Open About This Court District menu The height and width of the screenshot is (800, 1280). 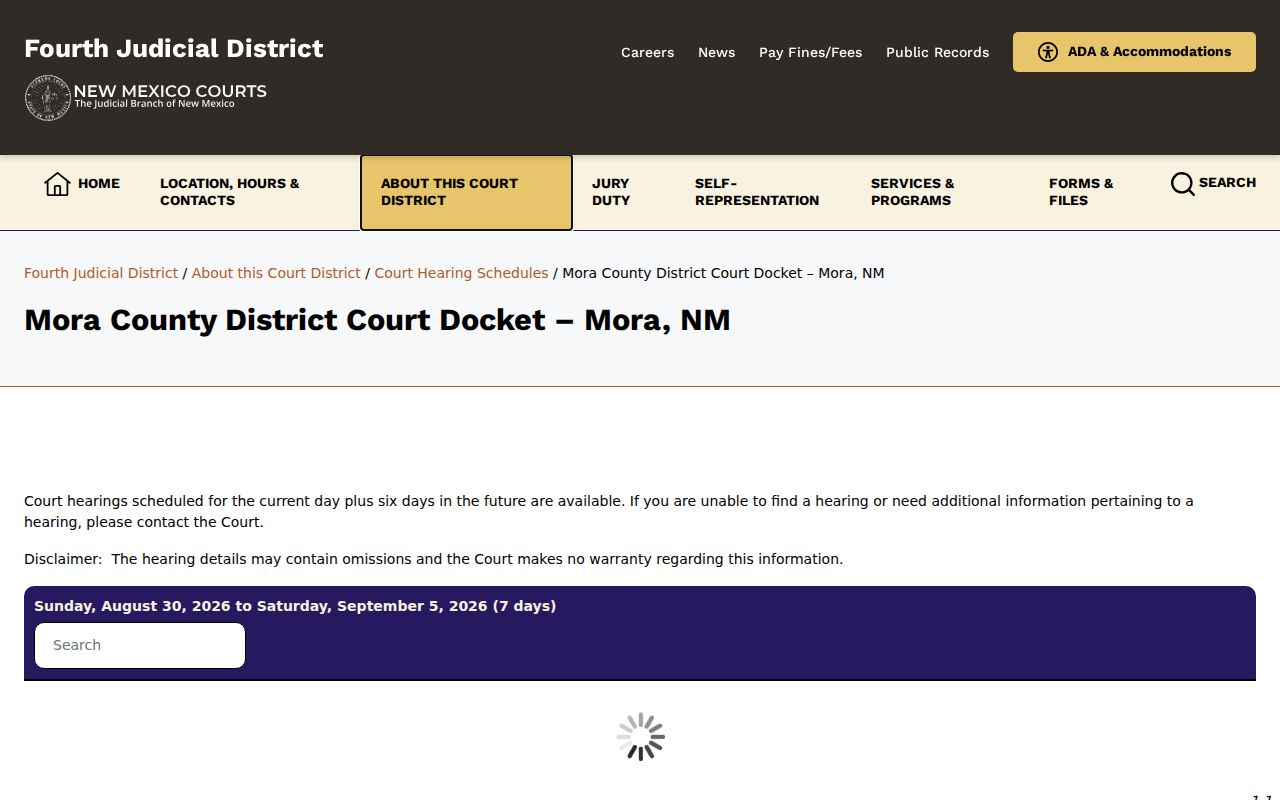[x=466, y=192]
